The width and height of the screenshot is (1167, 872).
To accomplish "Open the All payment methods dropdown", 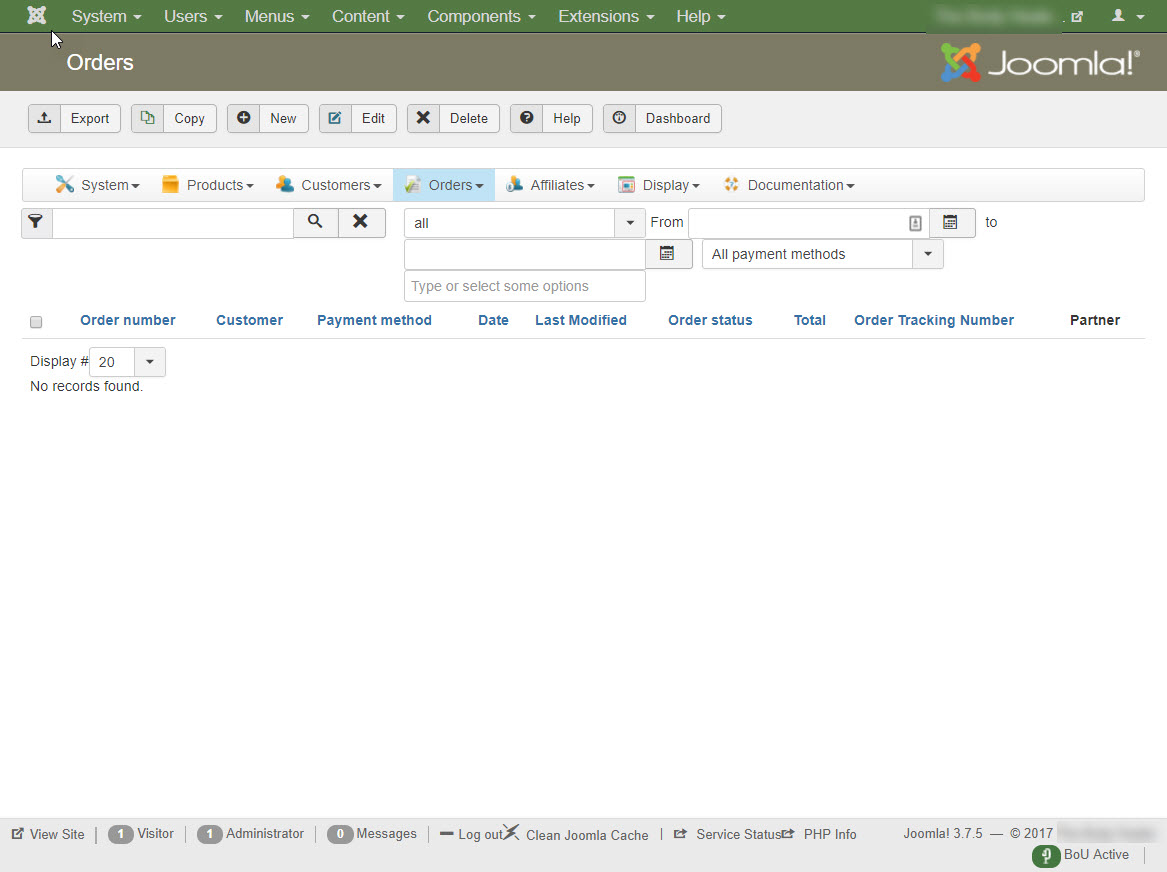I will 927,254.
